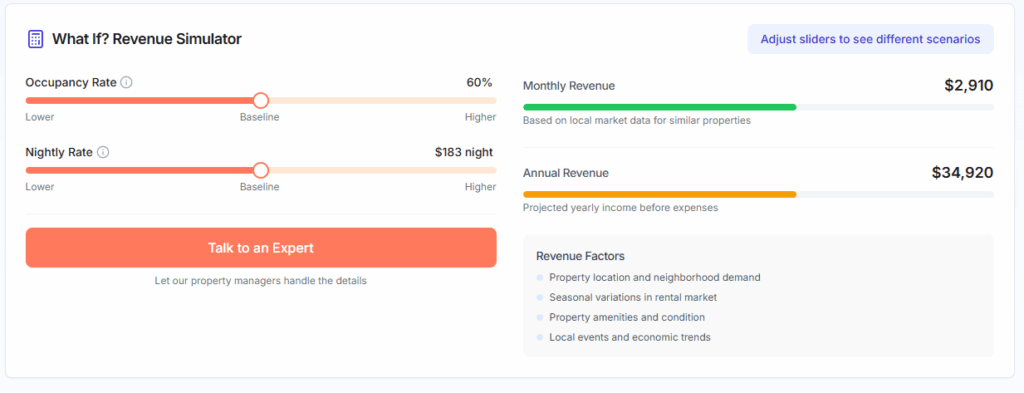Click the $2,910 monthly revenue value
1024x393 pixels.
(968, 86)
